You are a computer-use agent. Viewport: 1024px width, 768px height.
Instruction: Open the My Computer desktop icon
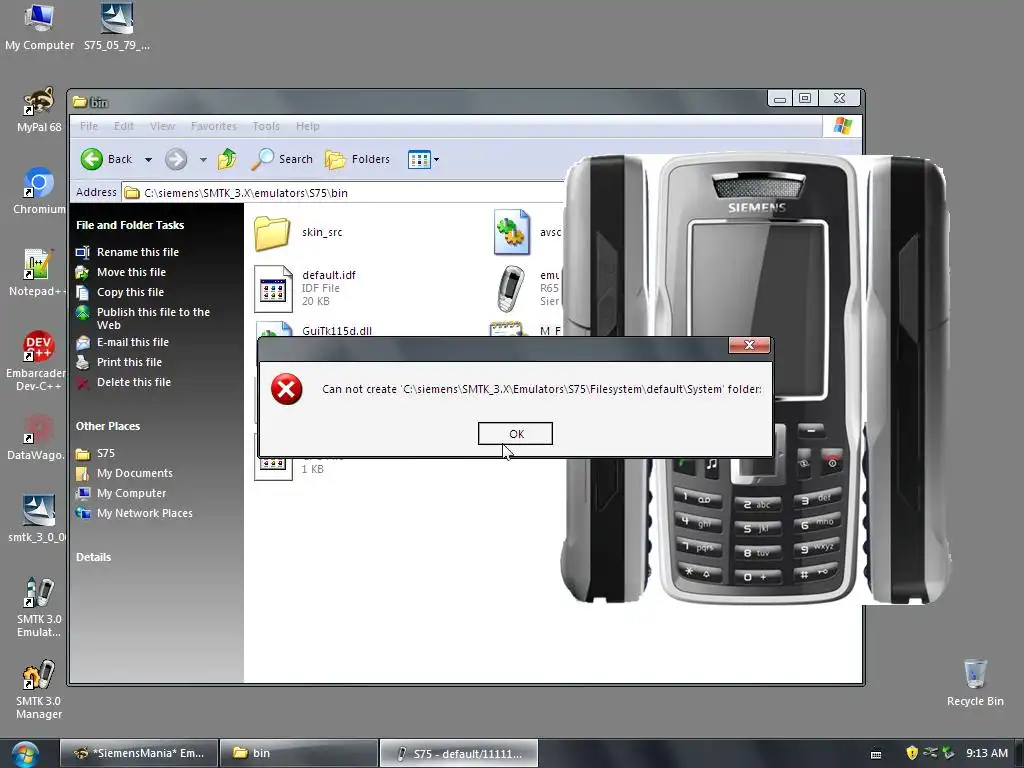(39, 27)
